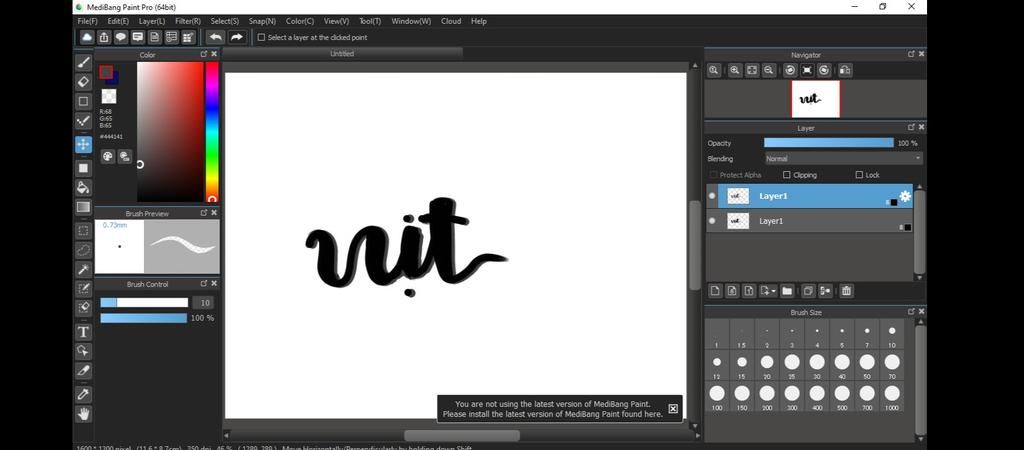The width and height of the screenshot is (1024, 450).
Task: Select the Magic Wand tool
Action: coord(83,269)
